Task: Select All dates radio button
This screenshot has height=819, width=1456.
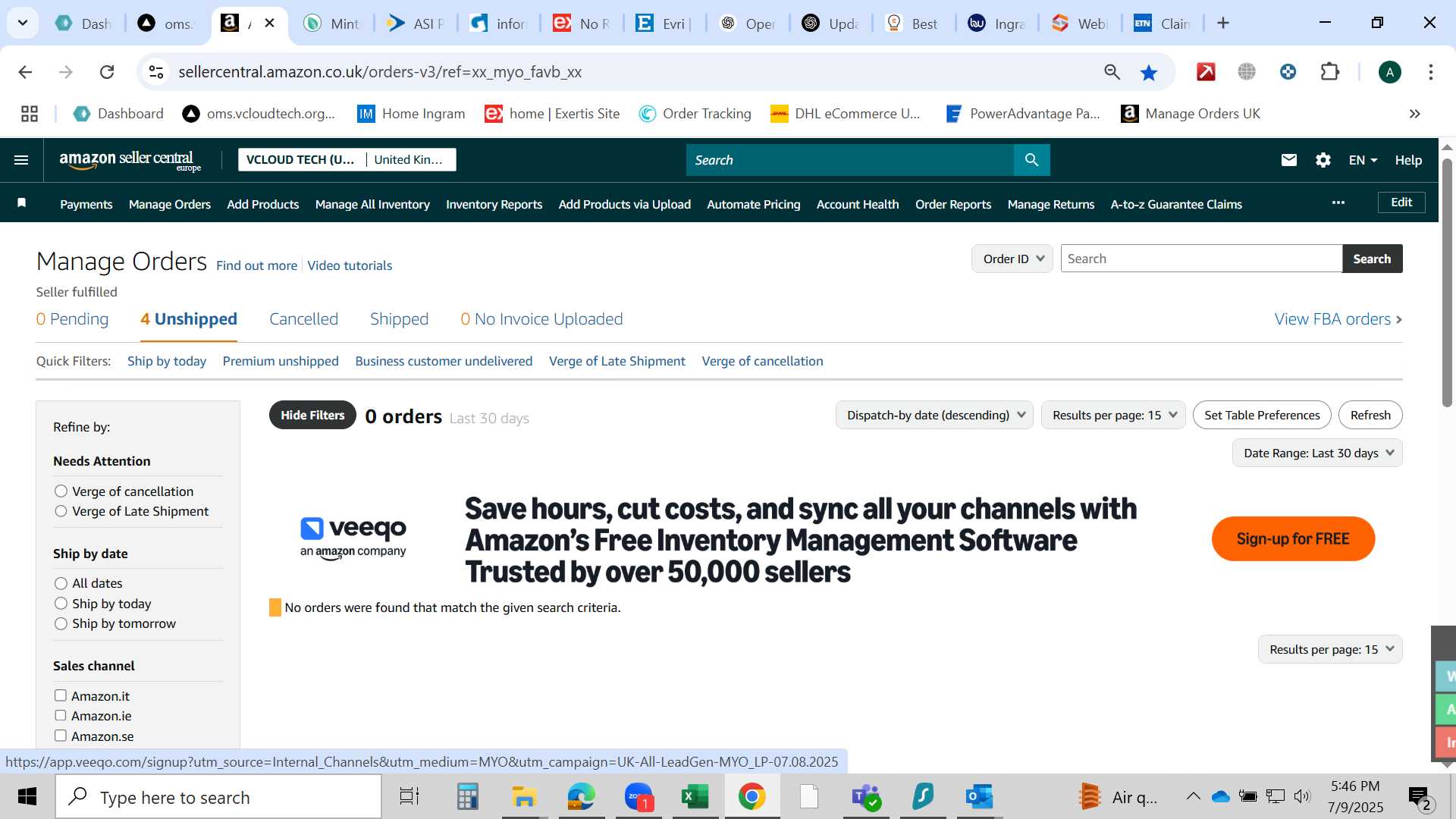Action: tap(61, 583)
